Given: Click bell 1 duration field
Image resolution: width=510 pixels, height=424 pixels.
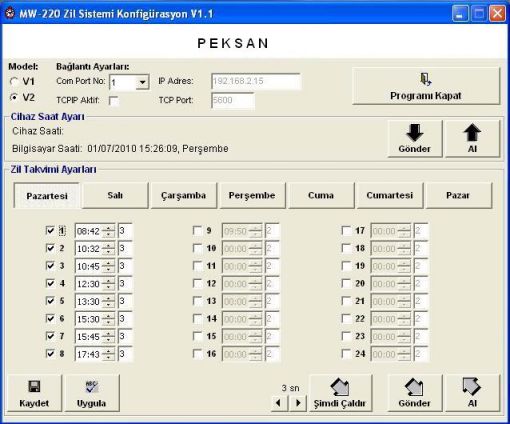Looking at the screenshot, I should [125, 231].
